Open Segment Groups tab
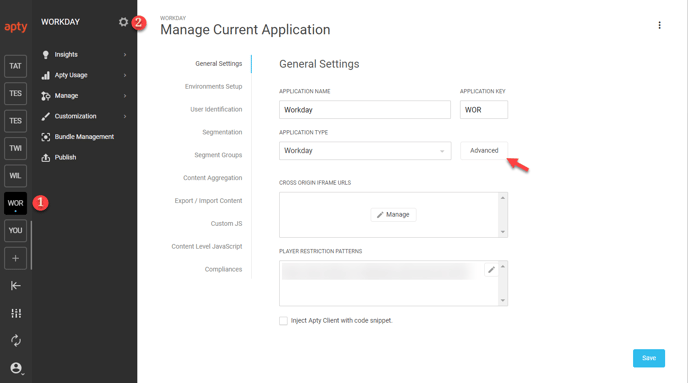The height and width of the screenshot is (383, 688). (x=218, y=155)
